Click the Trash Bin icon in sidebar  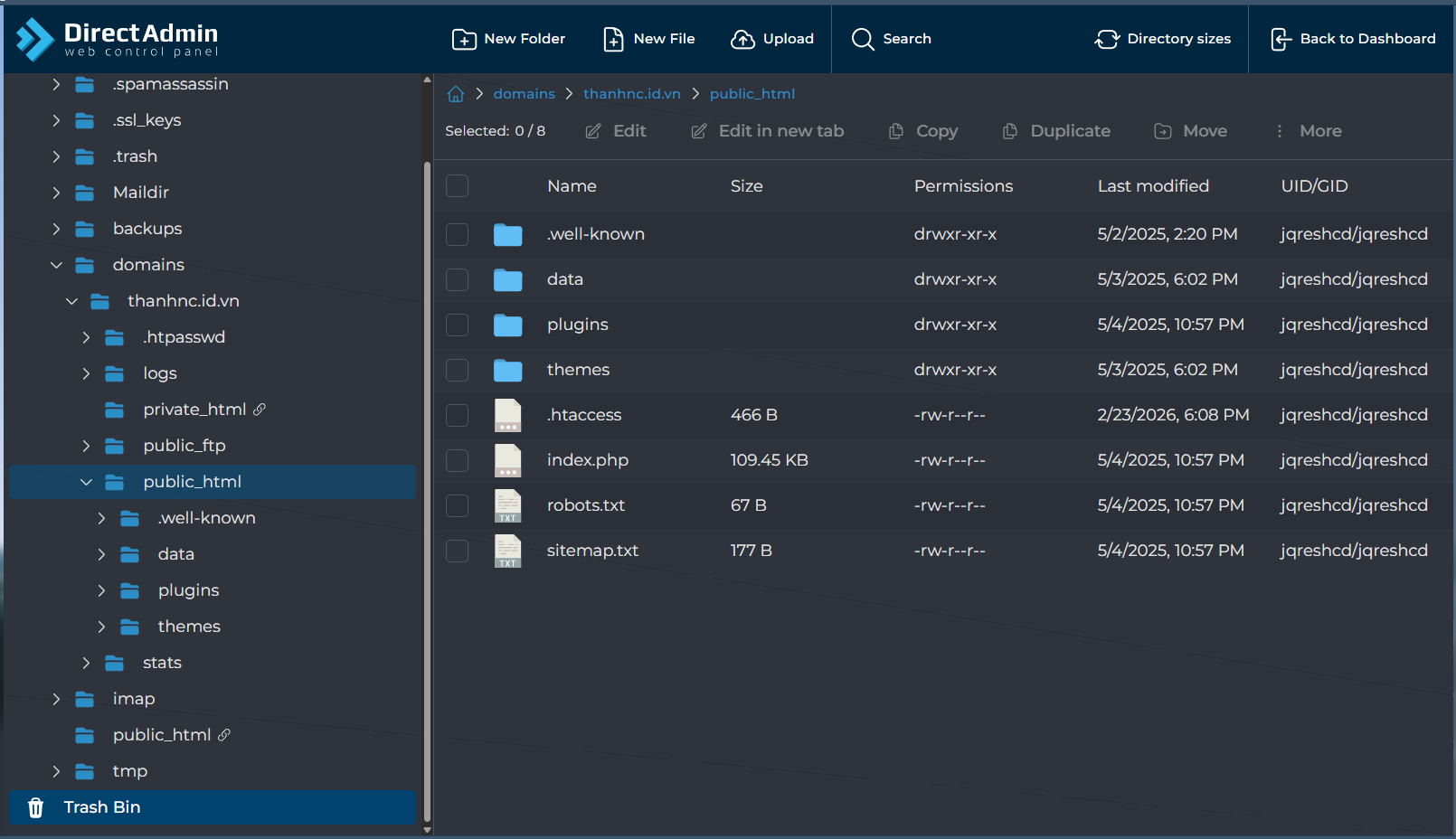pos(35,807)
